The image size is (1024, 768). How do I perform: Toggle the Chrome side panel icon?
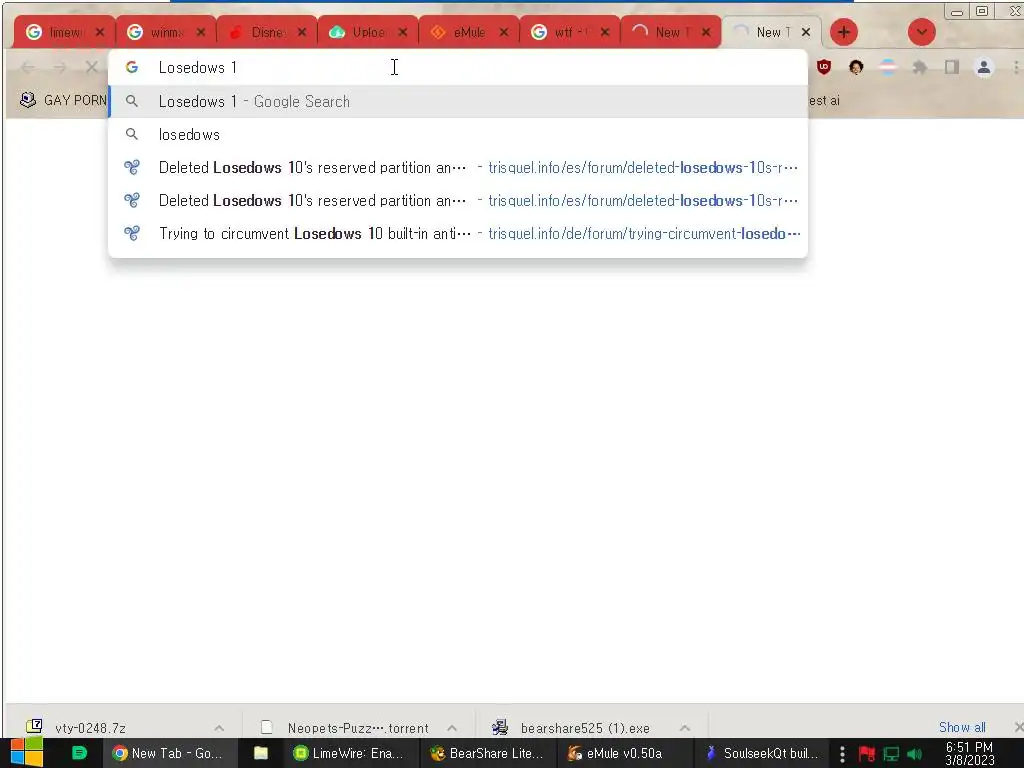click(952, 67)
